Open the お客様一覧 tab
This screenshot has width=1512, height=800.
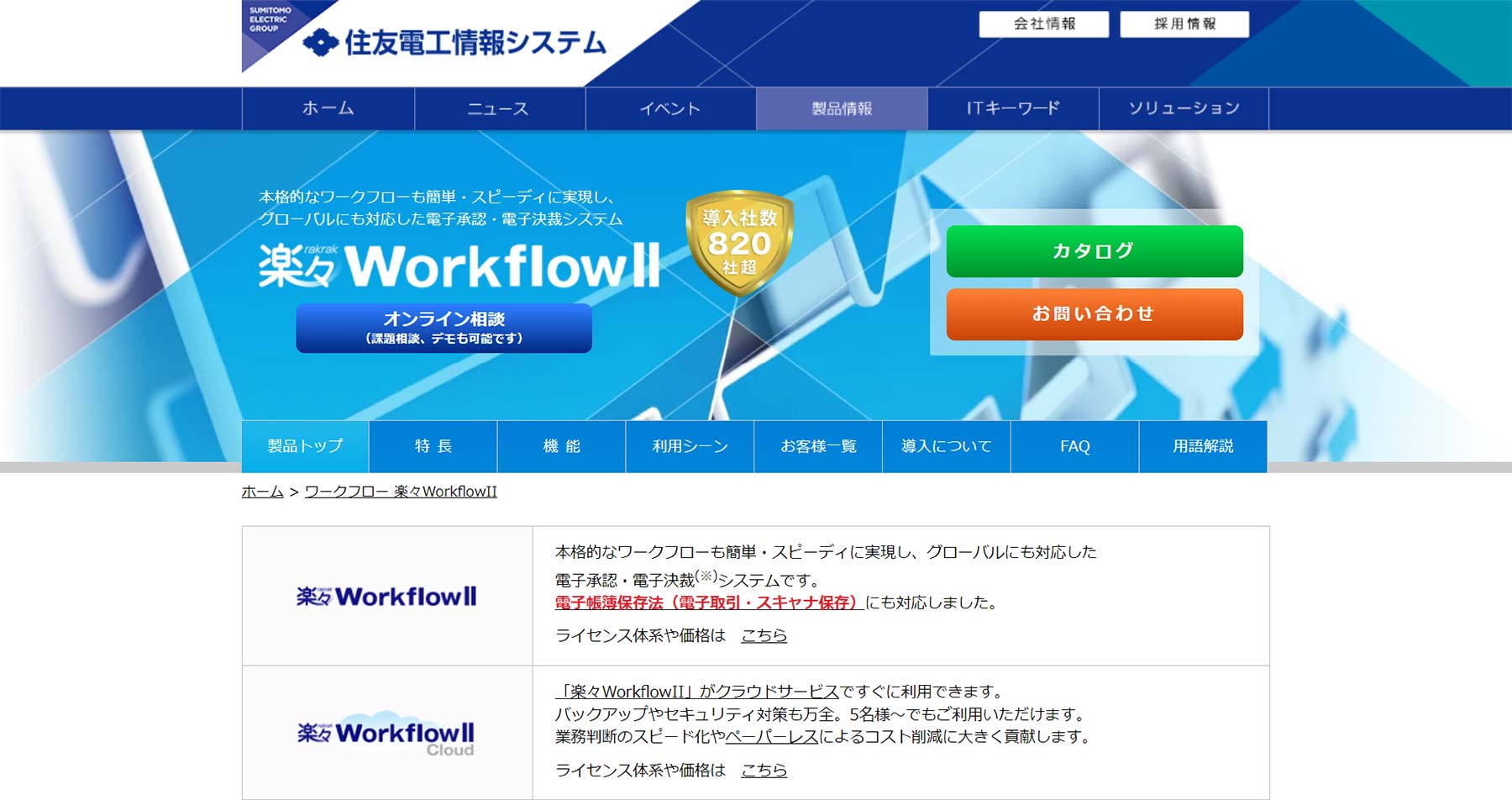click(x=818, y=446)
